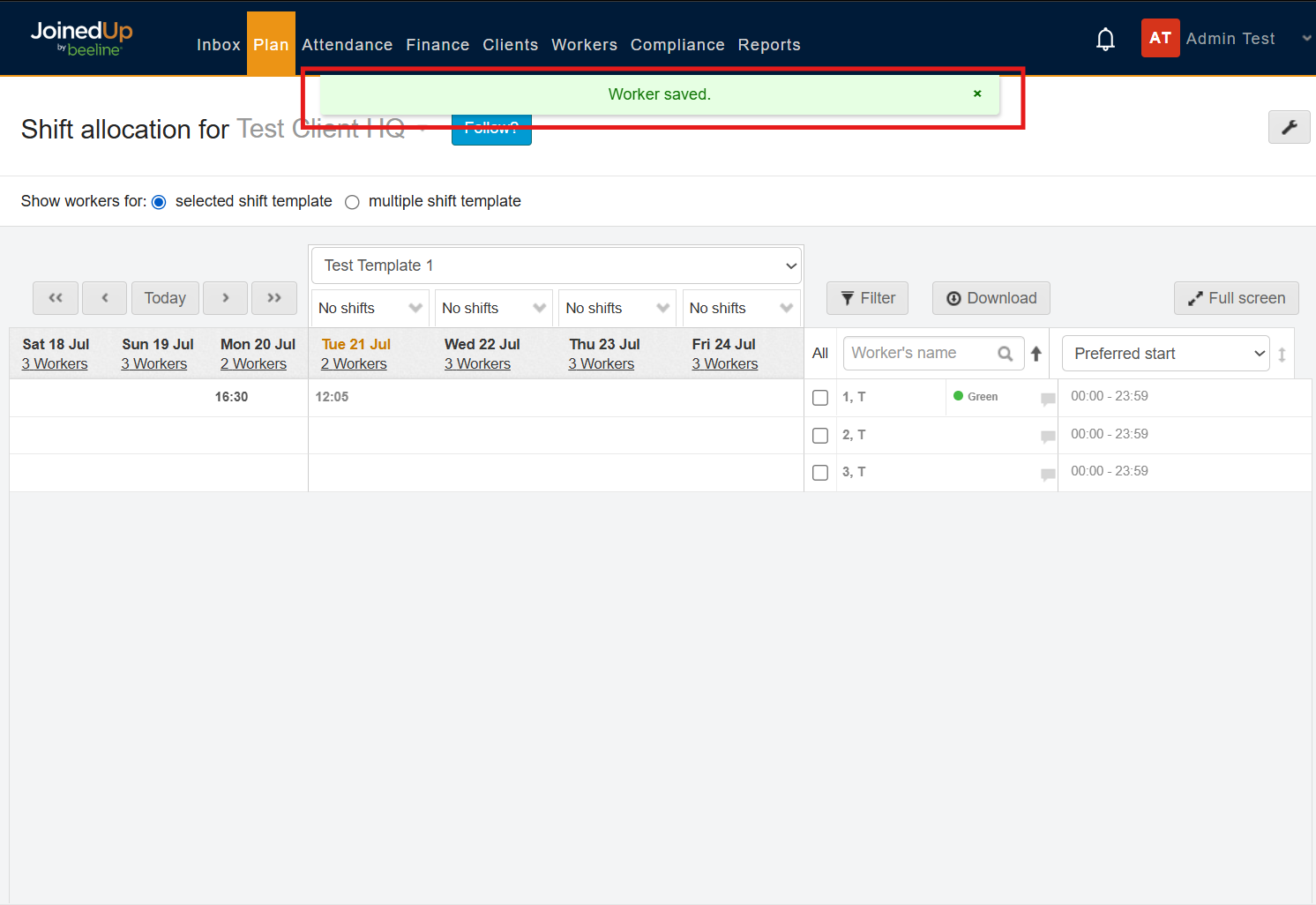Open the No shifts dropdown above Tue 21 Jul

click(370, 308)
